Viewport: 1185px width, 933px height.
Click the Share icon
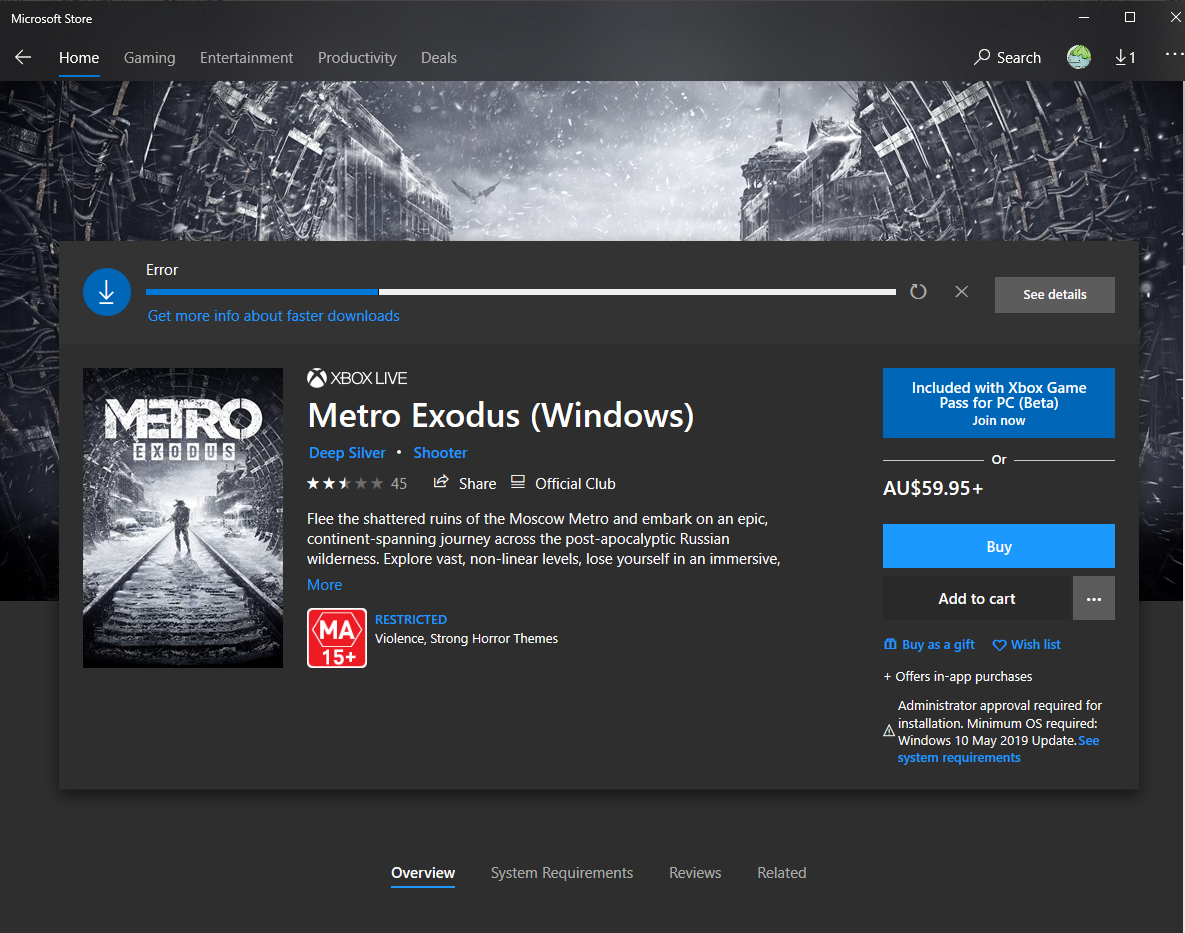point(441,482)
